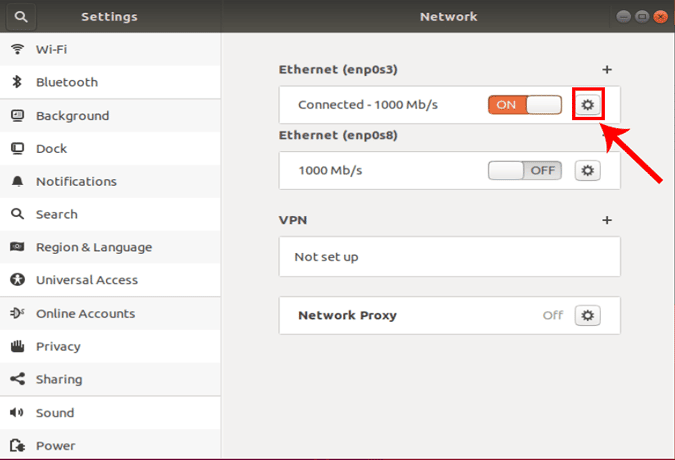The width and height of the screenshot is (675, 460).
Task: Open gear settings for Ethernet enp0s3
Action: coord(588,105)
